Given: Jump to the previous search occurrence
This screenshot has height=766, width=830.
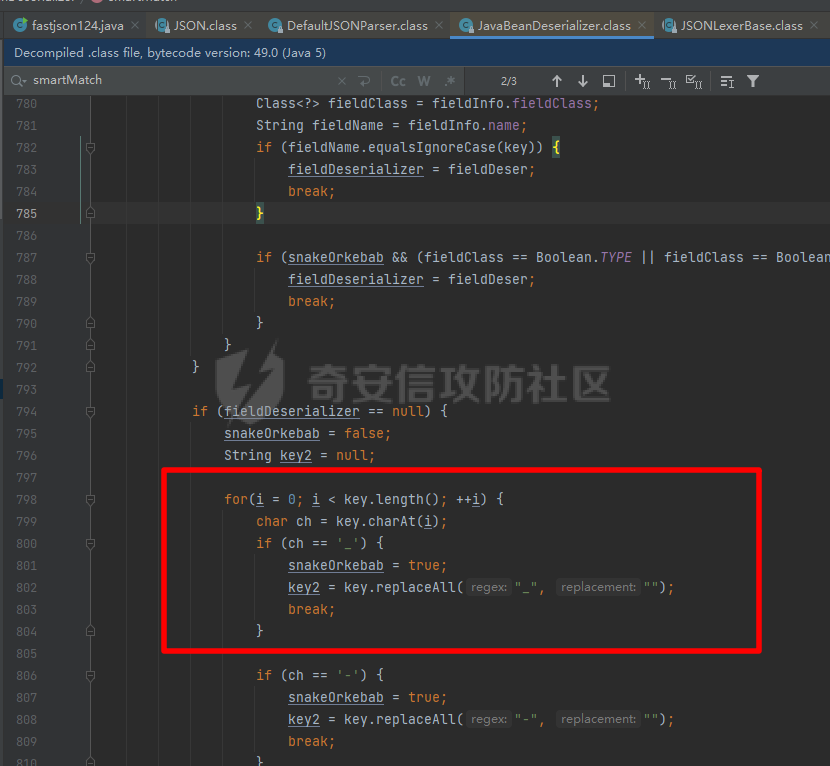Looking at the screenshot, I should pyautogui.click(x=557, y=81).
